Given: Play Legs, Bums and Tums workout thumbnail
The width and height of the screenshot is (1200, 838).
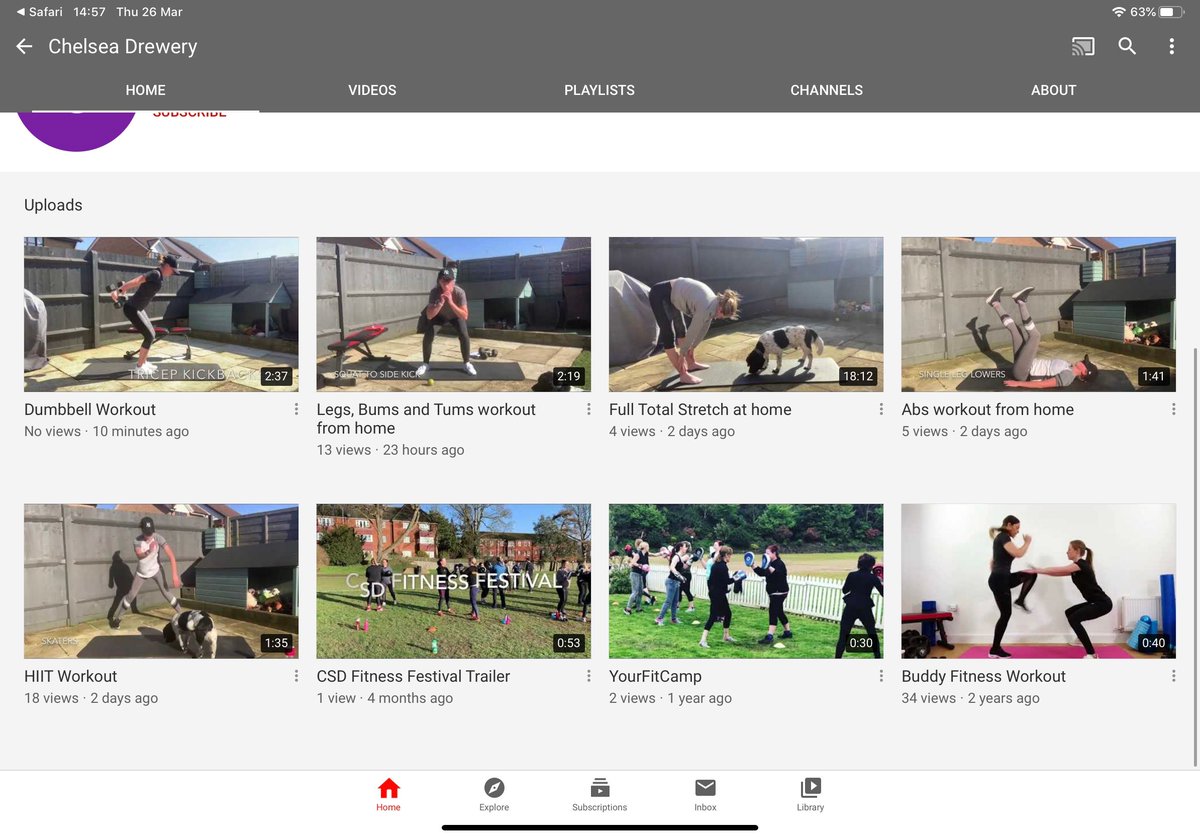Looking at the screenshot, I should (x=454, y=314).
